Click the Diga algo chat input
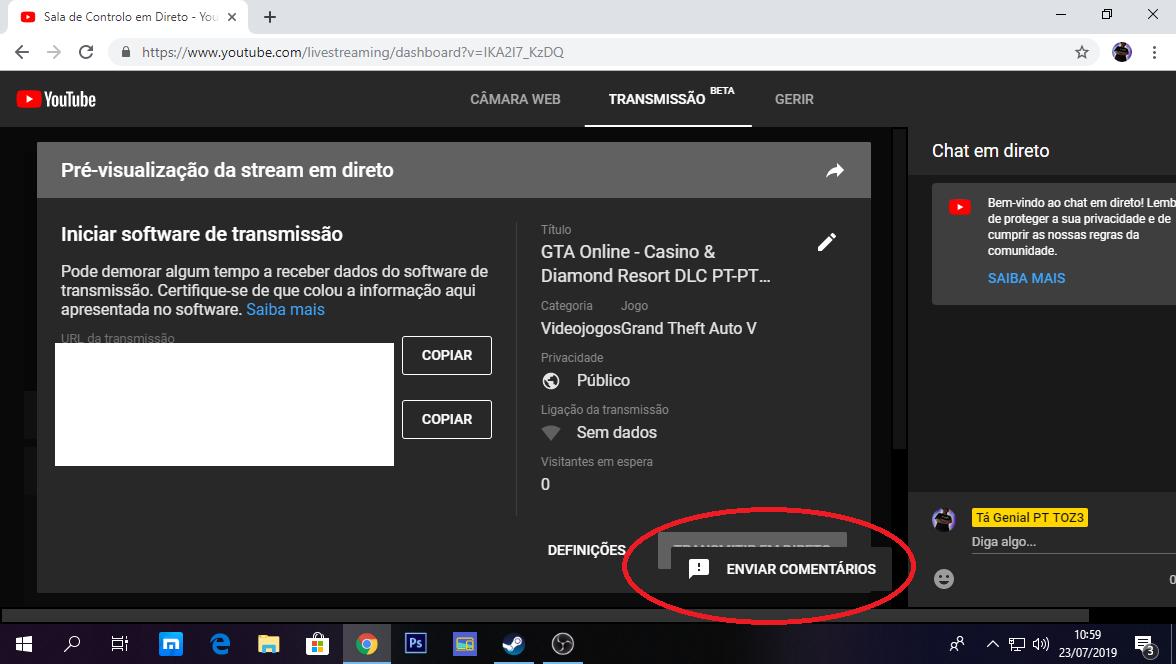Viewport: 1176px width, 664px height. coord(1072,542)
